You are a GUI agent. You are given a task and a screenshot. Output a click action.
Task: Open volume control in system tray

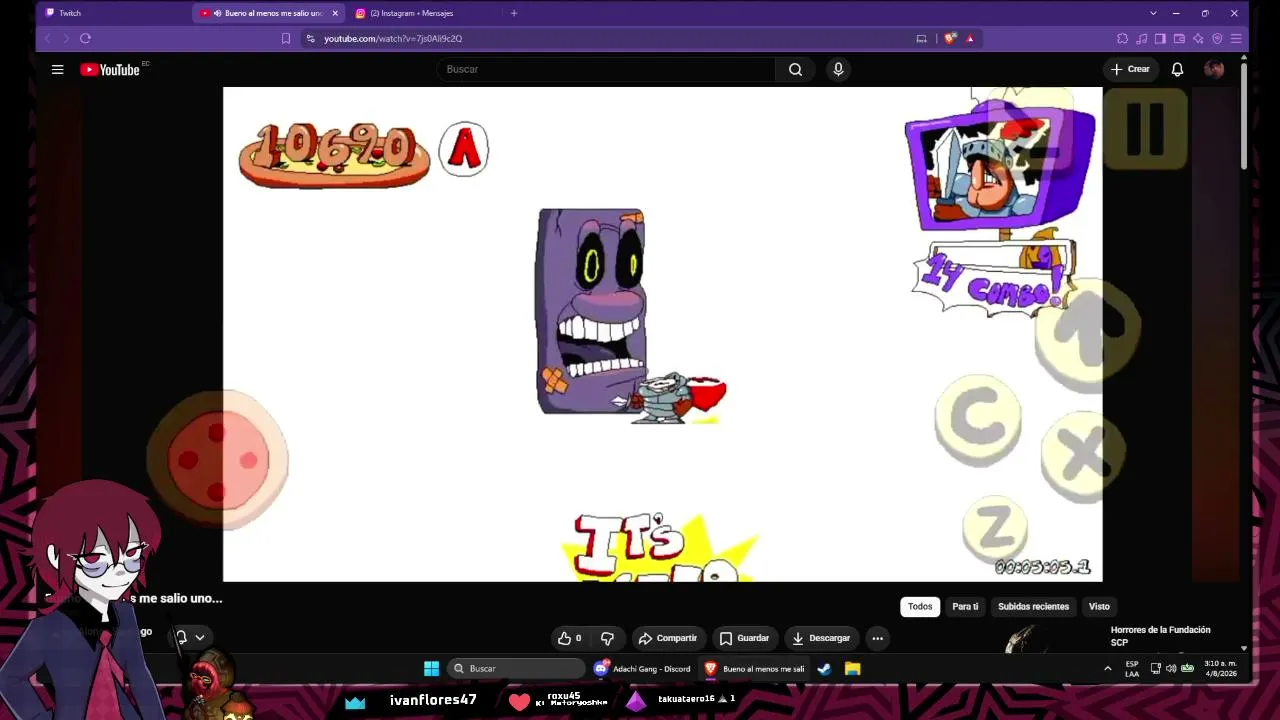pos(1171,668)
